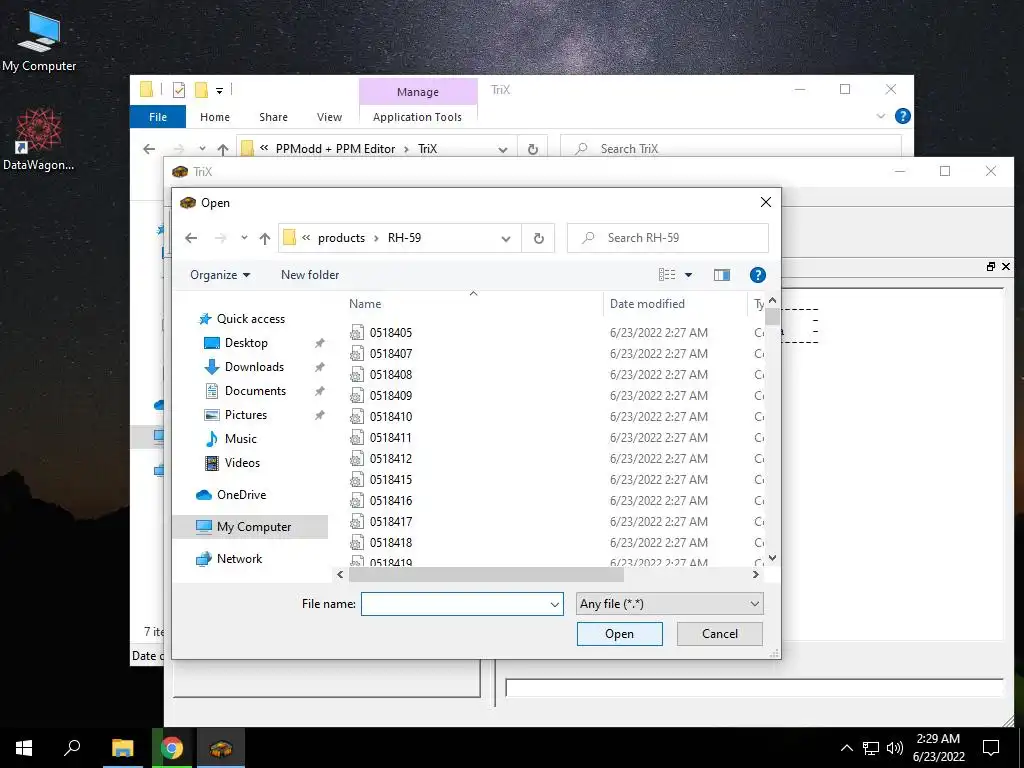The image size is (1024, 768).
Task: Switch to the View ribbon tab
Action: click(329, 117)
